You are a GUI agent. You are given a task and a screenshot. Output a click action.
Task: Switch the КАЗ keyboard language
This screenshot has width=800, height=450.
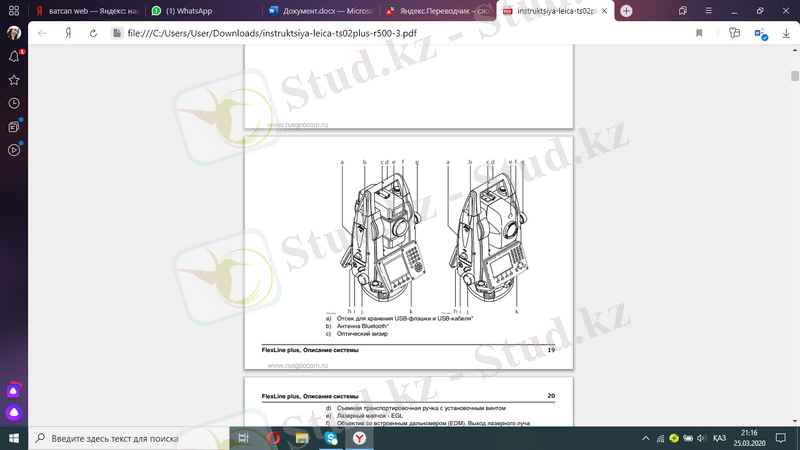pos(719,438)
